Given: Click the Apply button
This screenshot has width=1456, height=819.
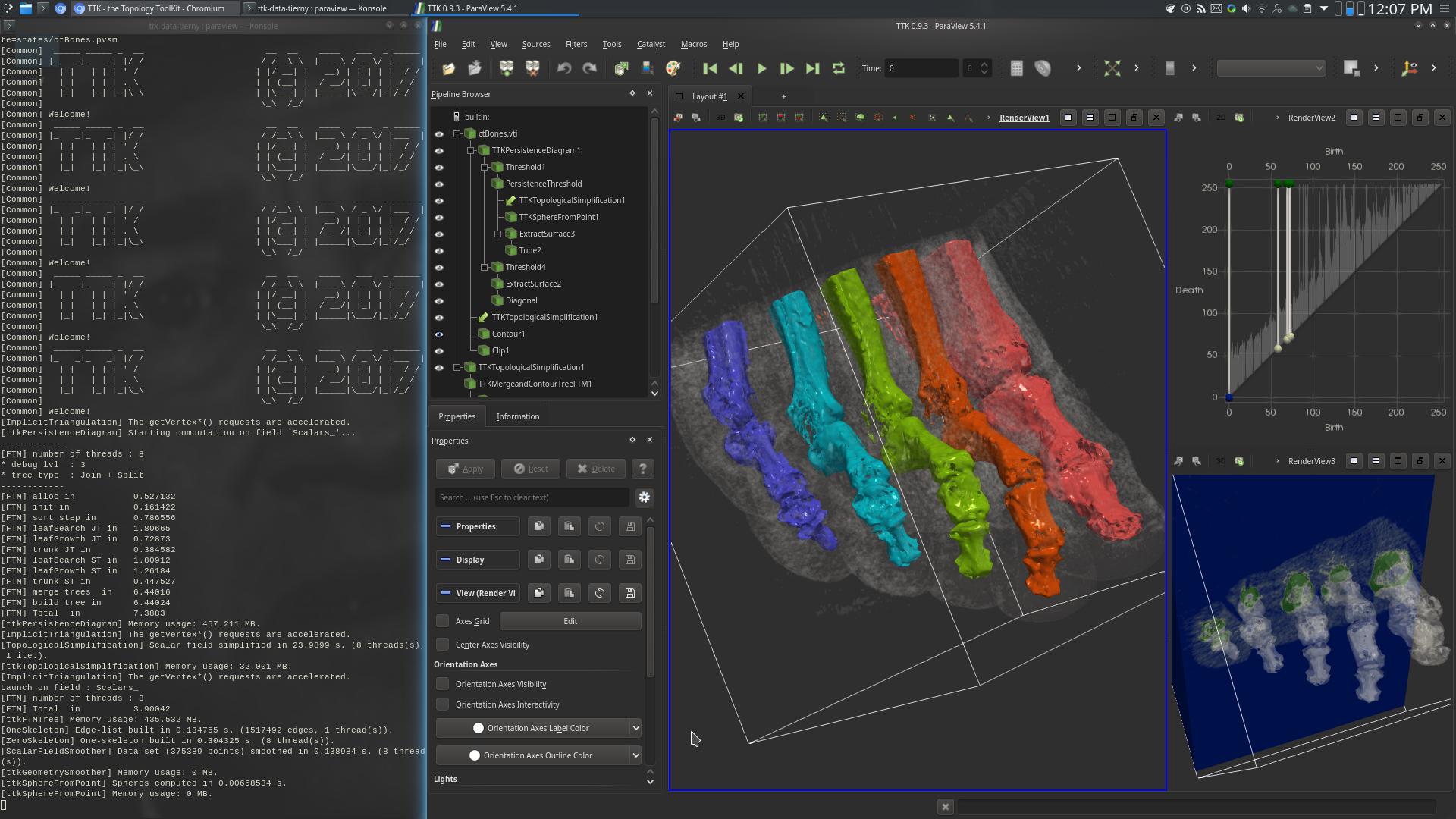Looking at the screenshot, I should (465, 469).
